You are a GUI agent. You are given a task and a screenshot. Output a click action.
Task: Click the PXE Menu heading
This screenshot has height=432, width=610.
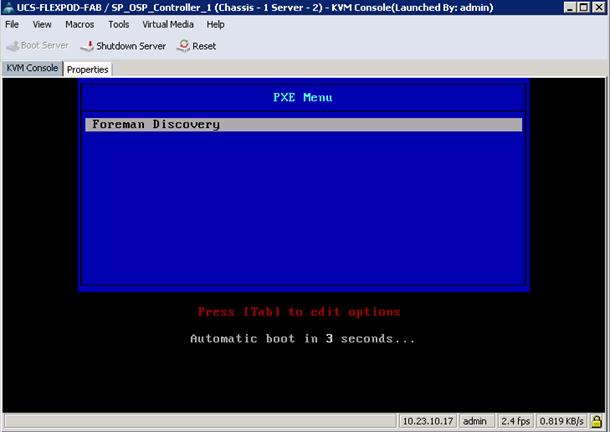tap(303, 97)
